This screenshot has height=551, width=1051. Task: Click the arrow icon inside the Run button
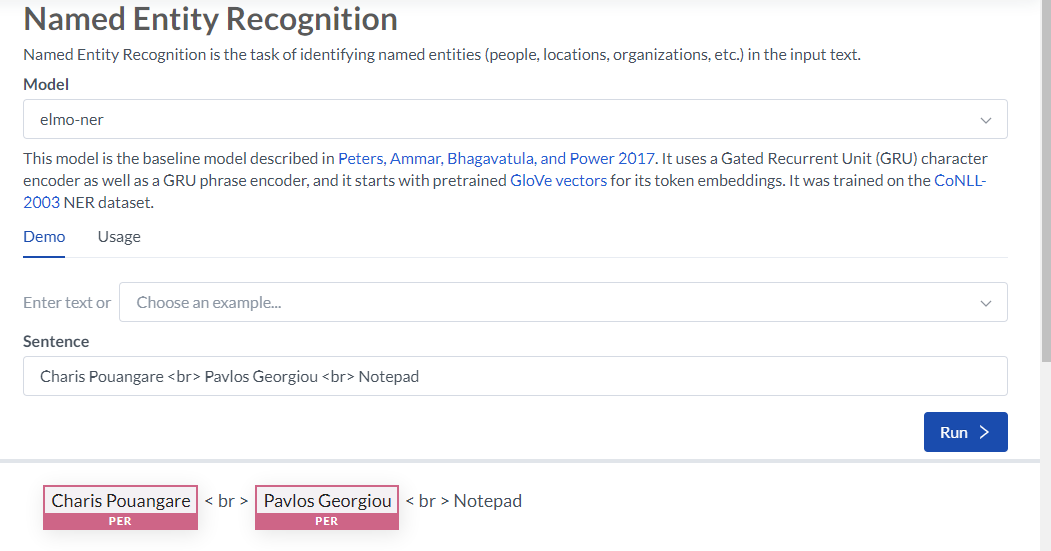tap(985, 432)
